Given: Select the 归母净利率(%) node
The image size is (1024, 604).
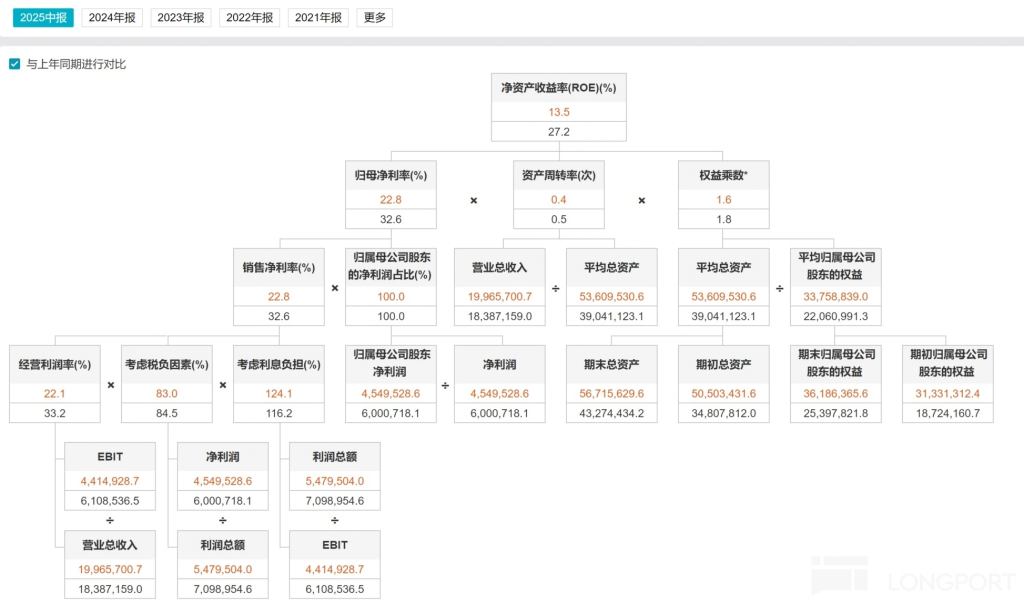Looking at the screenshot, I should point(390,175).
